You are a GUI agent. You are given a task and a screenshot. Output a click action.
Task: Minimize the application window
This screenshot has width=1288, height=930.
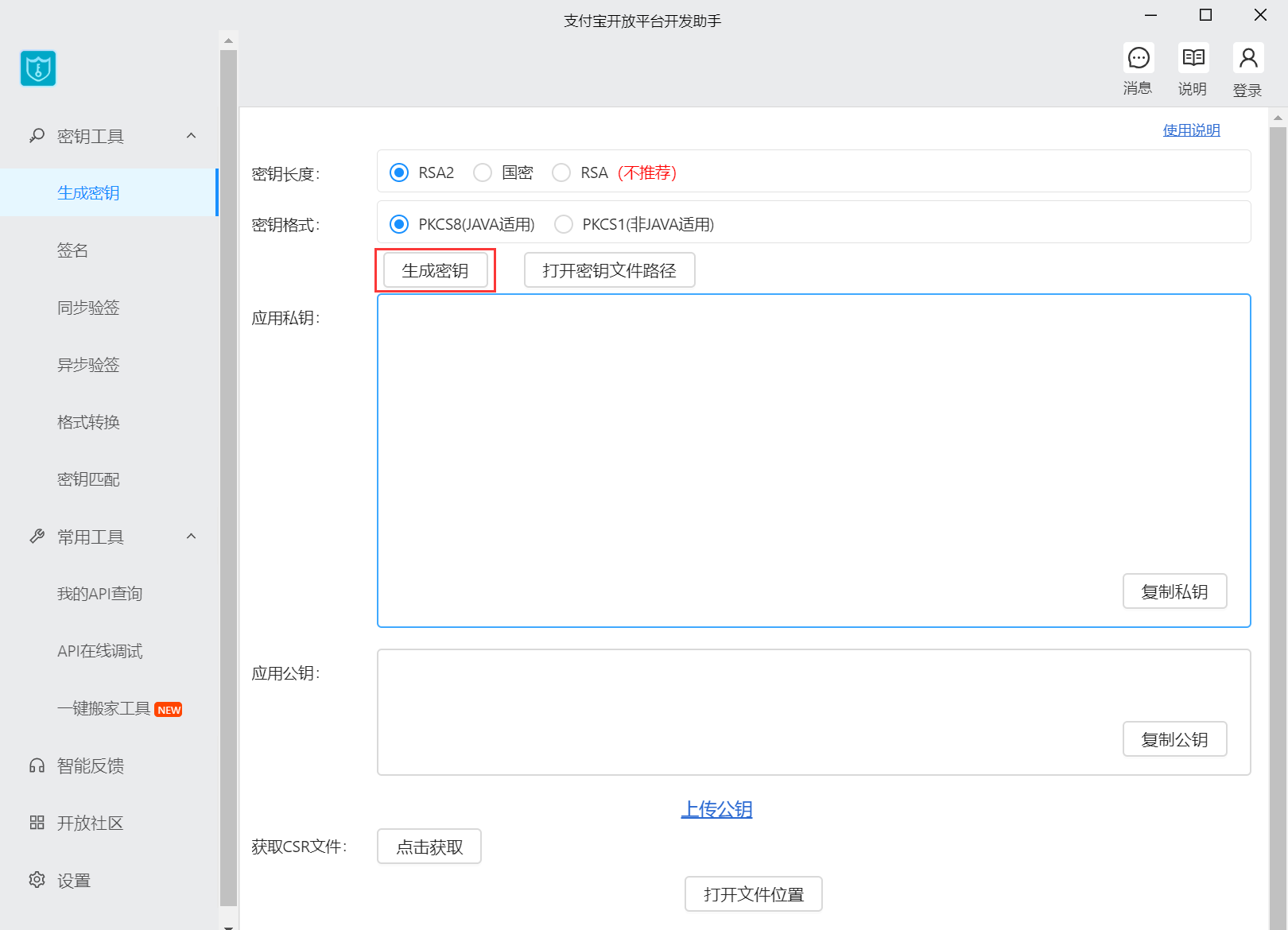pos(1150,15)
